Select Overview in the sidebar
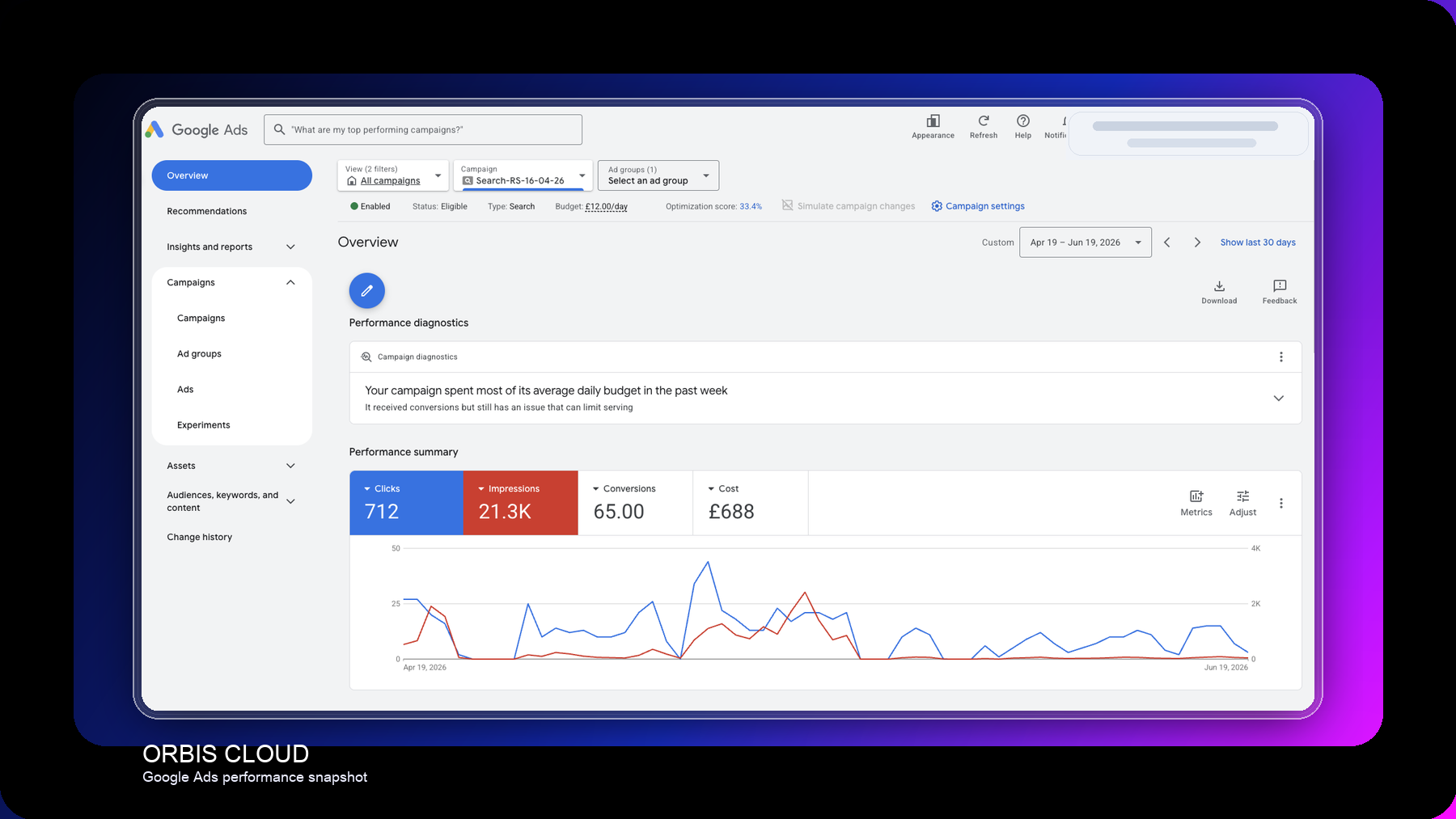The width and height of the screenshot is (1456, 819). (231, 175)
